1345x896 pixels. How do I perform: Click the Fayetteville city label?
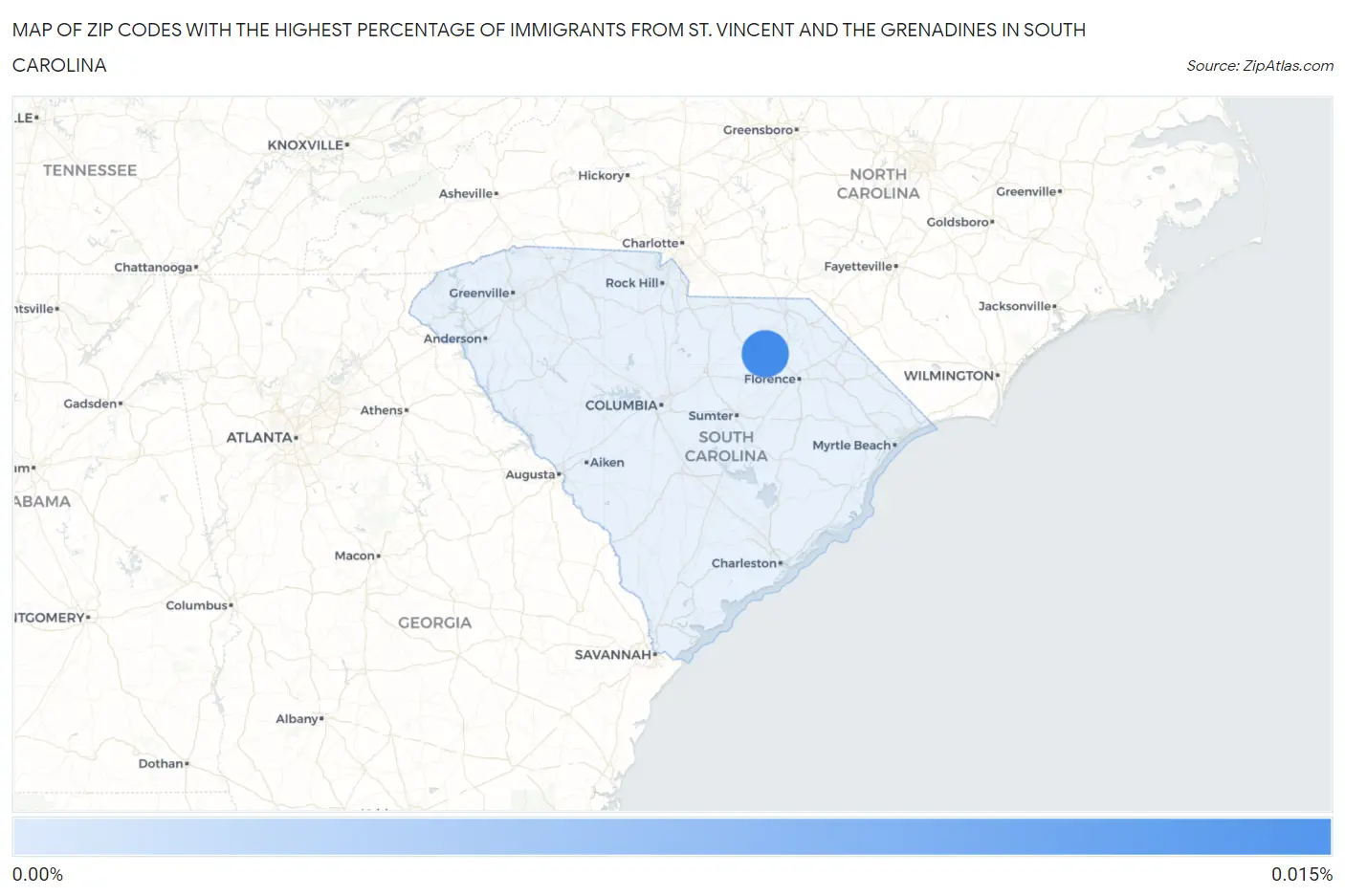click(858, 267)
